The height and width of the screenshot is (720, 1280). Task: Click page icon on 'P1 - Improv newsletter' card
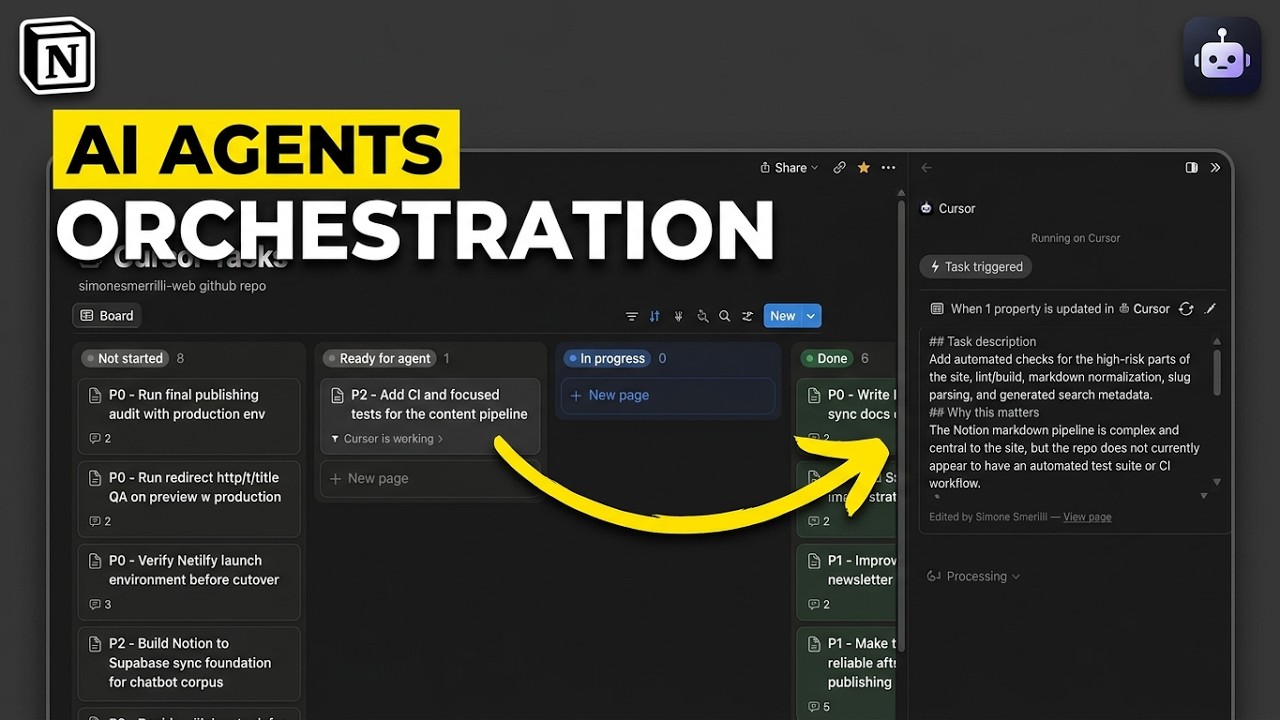coord(814,561)
